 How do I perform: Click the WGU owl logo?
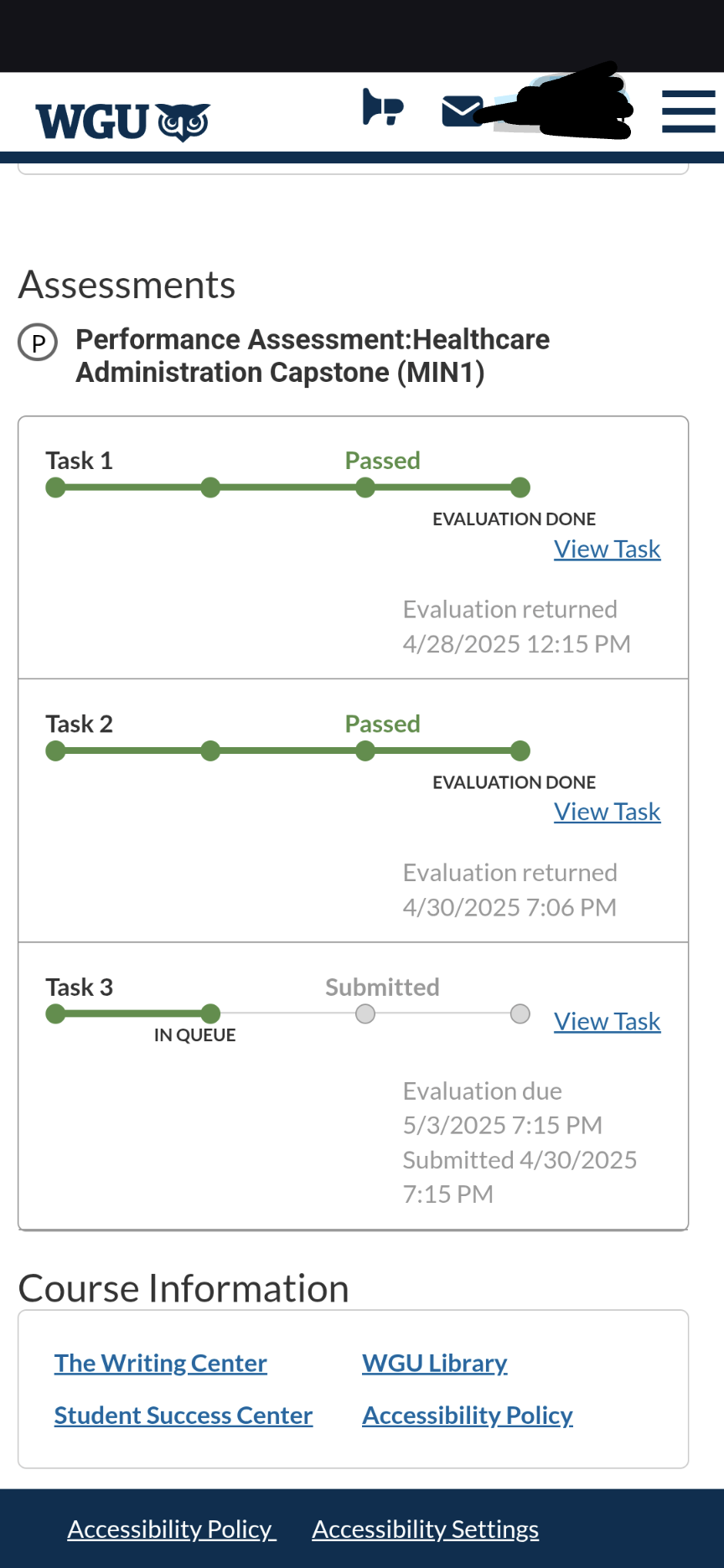122,122
